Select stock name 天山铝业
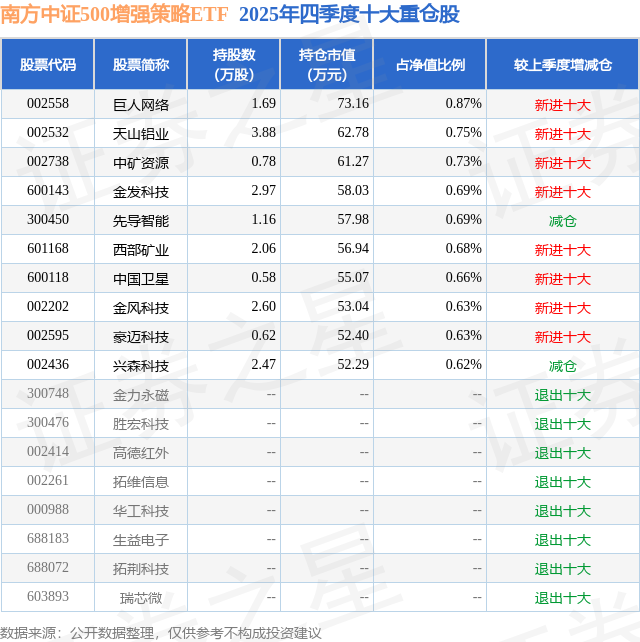The image size is (640, 642). pyautogui.click(x=141, y=134)
